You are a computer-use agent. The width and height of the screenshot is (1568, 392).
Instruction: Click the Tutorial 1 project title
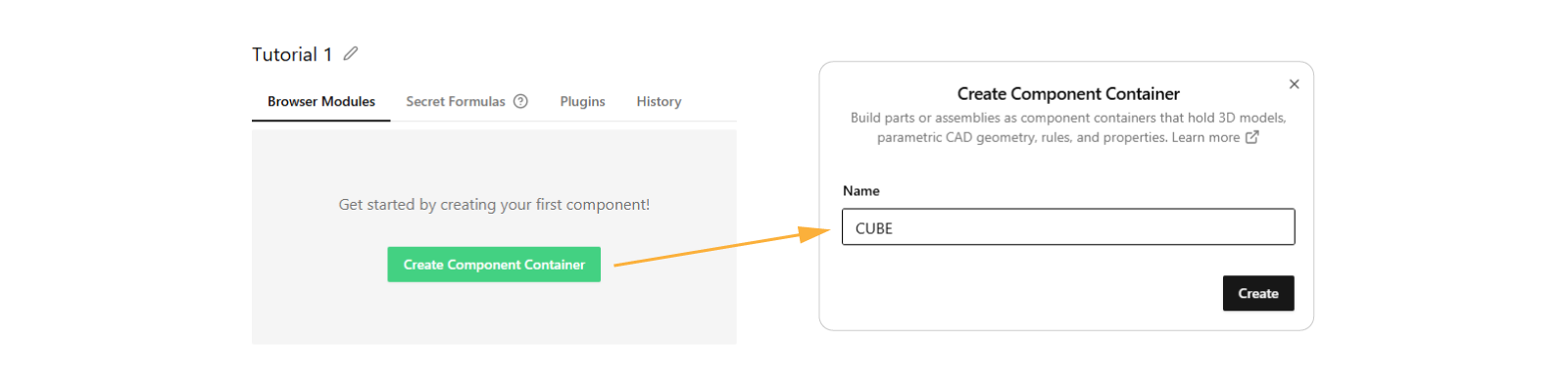pos(292,55)
